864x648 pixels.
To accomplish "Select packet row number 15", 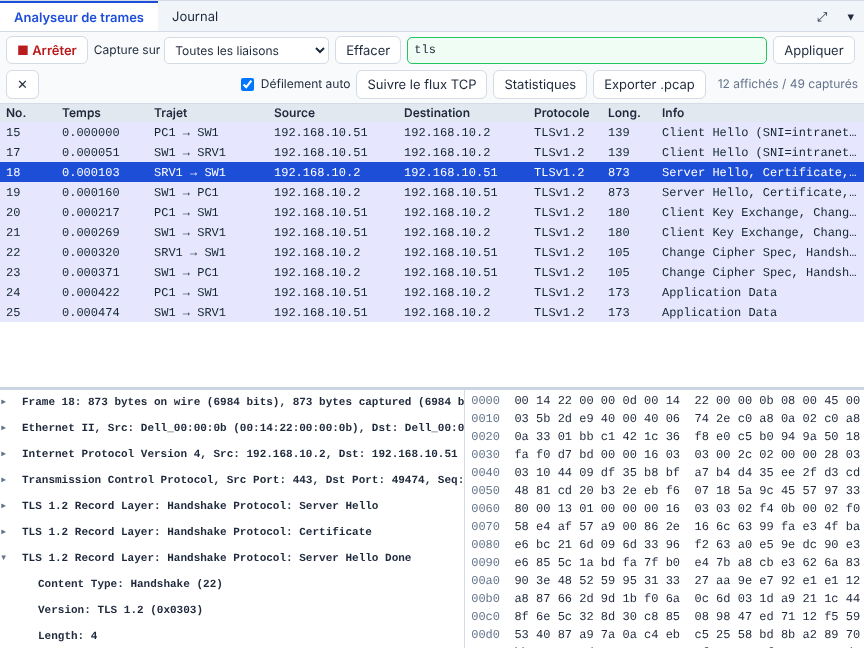I will (x=432, y=132).
